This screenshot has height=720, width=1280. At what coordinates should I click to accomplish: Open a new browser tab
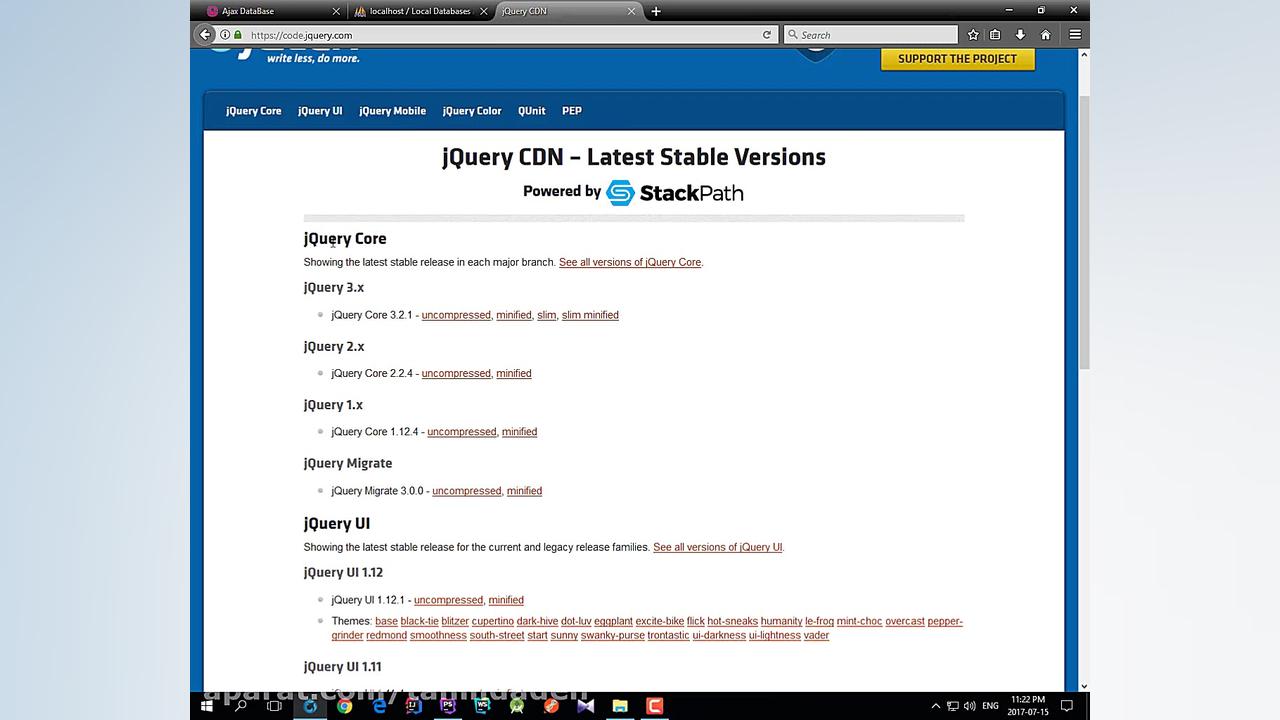656,11
